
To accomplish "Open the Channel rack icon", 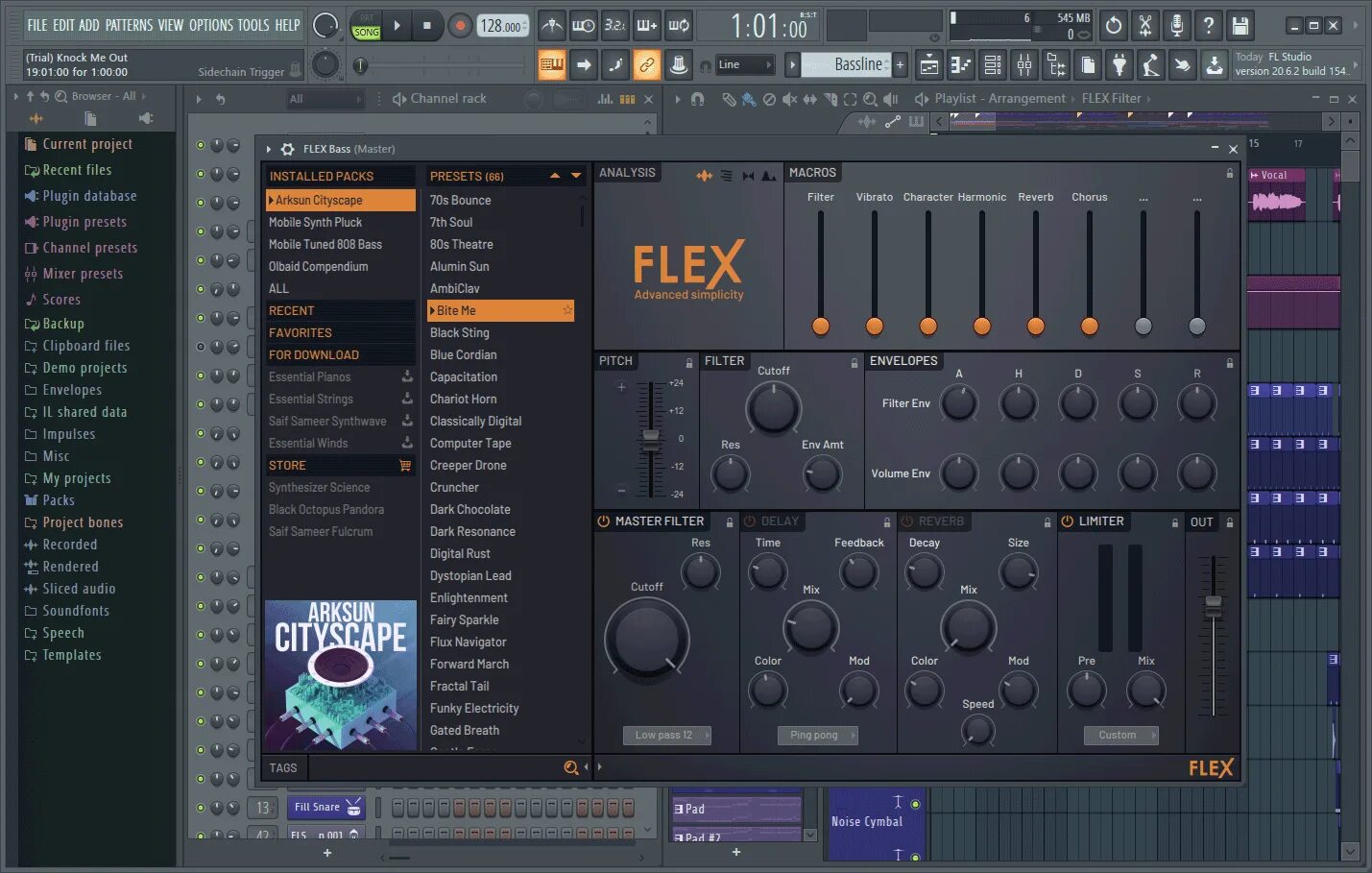I will pyautogui.click(x=992, y=65).
